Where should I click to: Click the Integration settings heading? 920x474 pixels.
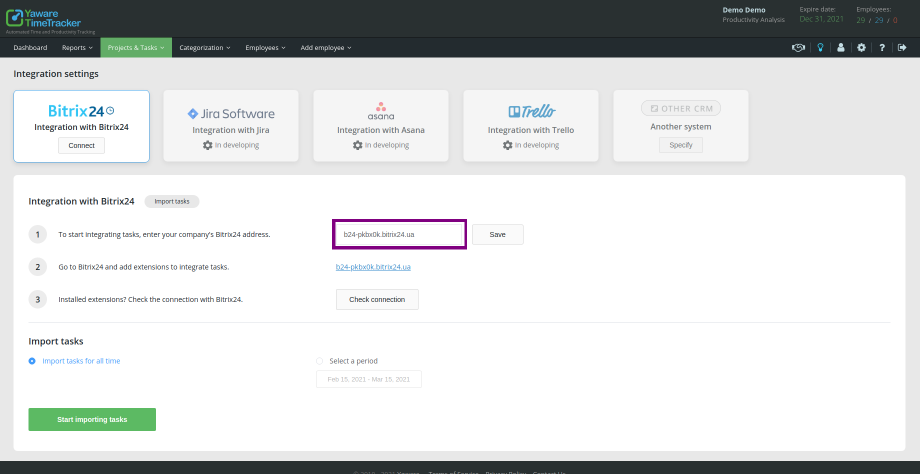56,74
